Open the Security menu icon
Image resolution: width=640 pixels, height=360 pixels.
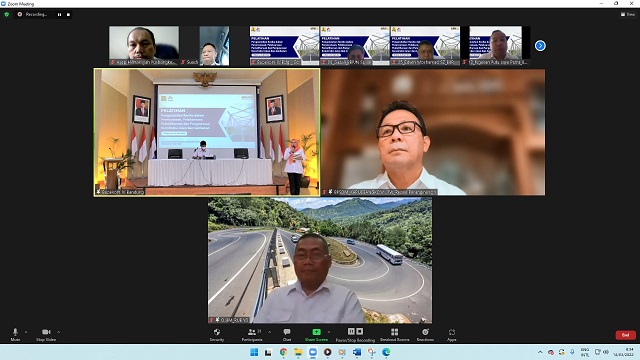(217, 335)
